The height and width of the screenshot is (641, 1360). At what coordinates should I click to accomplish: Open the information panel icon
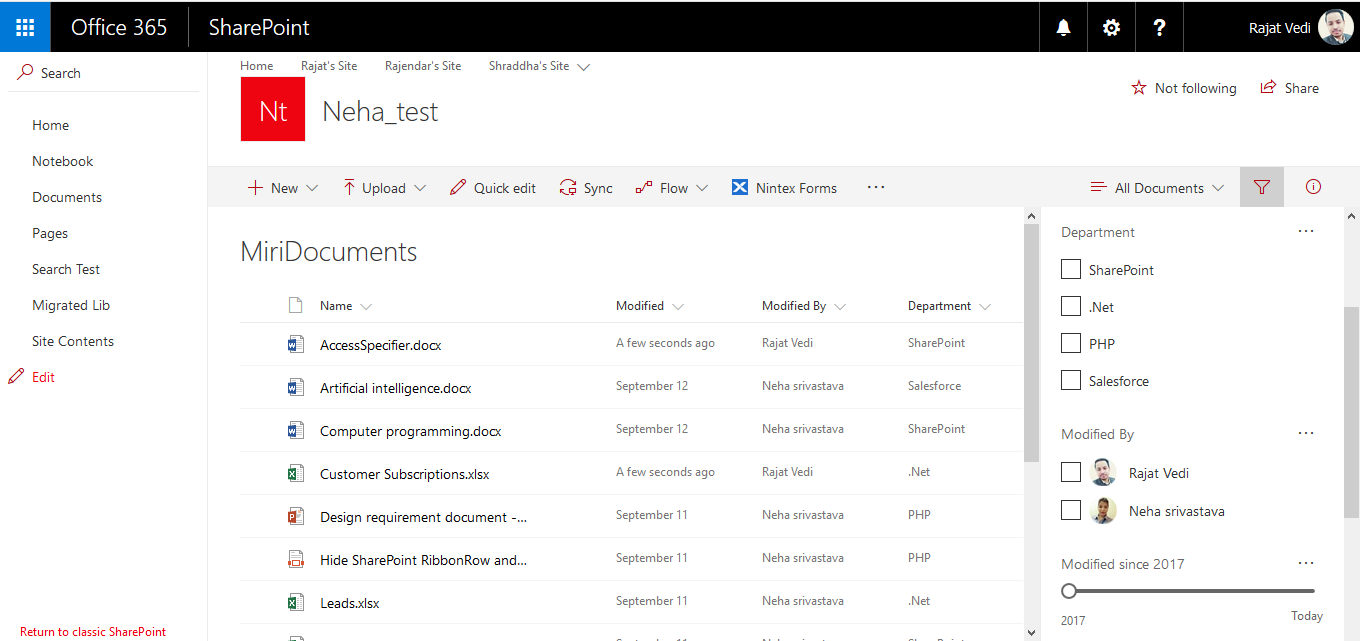pos(1312,187)
